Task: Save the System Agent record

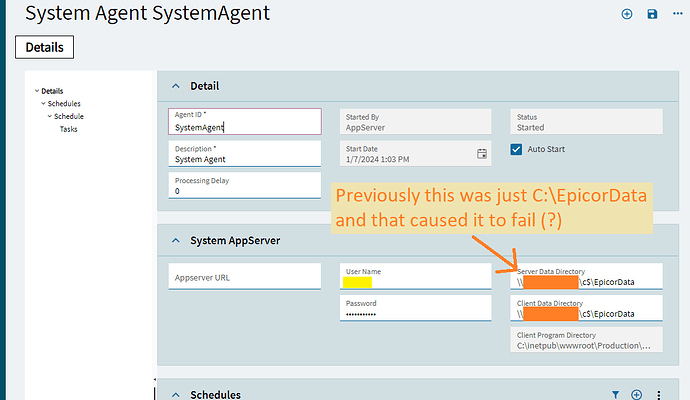Action: 652,14
